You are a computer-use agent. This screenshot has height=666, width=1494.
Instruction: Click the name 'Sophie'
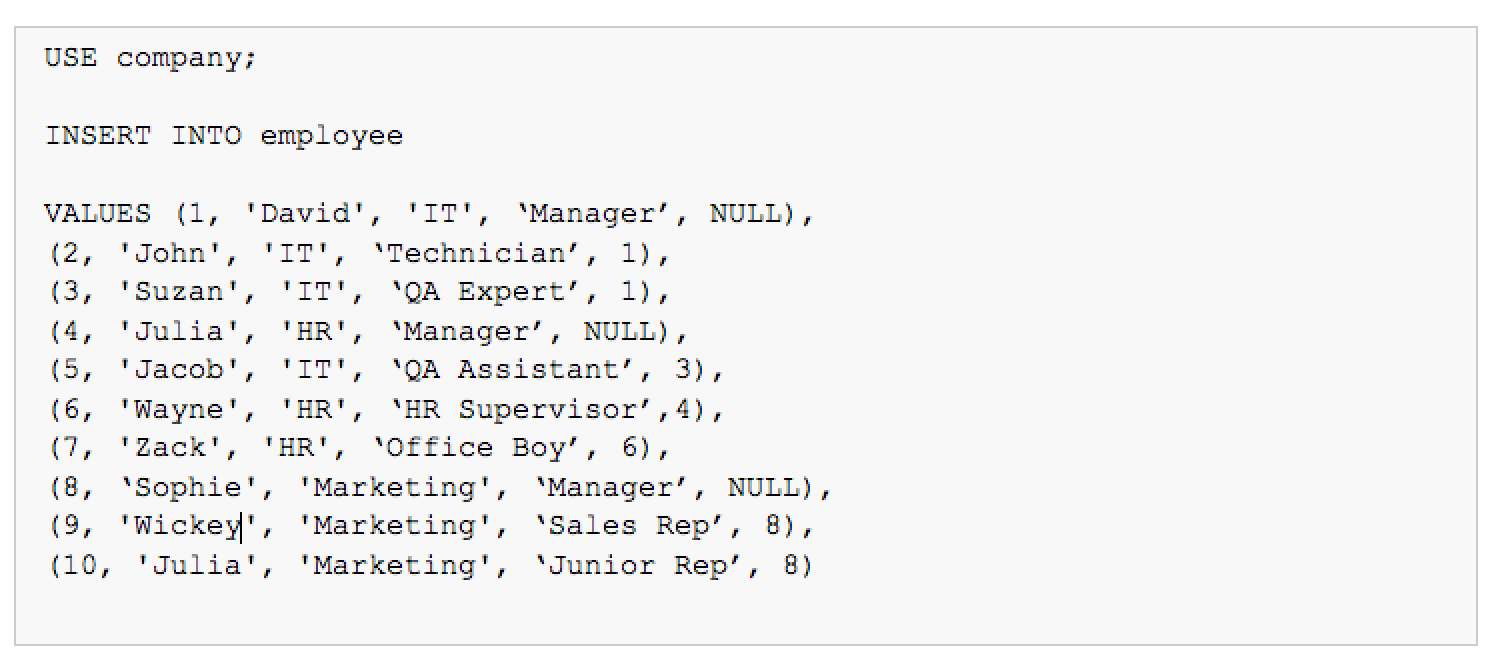tap(189, 488)
